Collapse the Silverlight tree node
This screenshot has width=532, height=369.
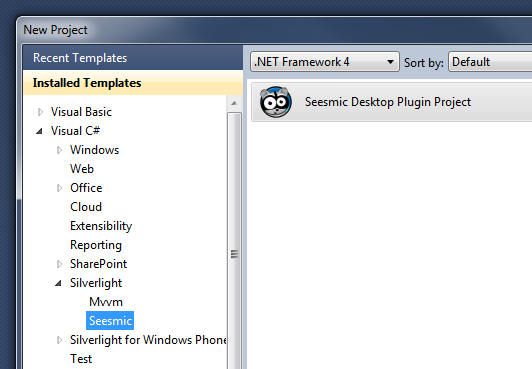click(x=58, y=283)
